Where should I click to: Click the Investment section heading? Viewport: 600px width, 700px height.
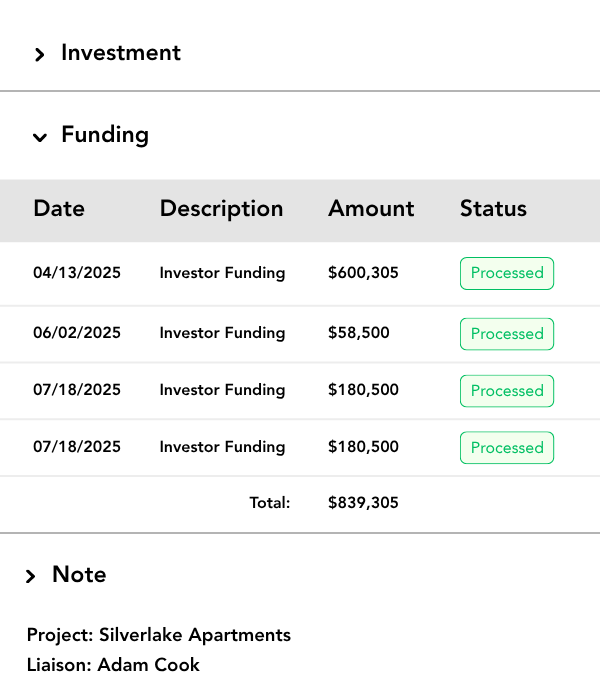(x=121, y=53)
